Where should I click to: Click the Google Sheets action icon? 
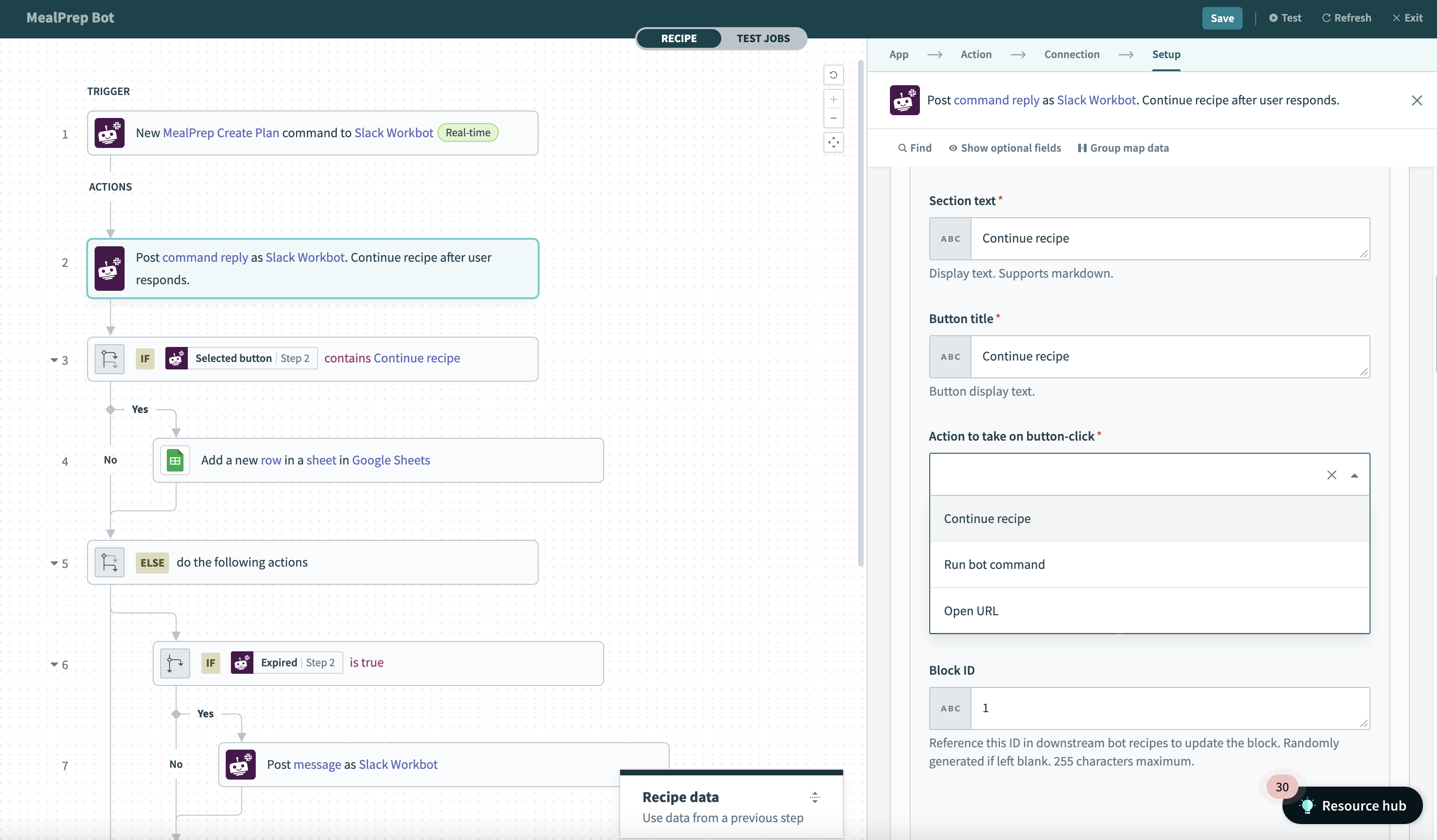coord(175,460)
